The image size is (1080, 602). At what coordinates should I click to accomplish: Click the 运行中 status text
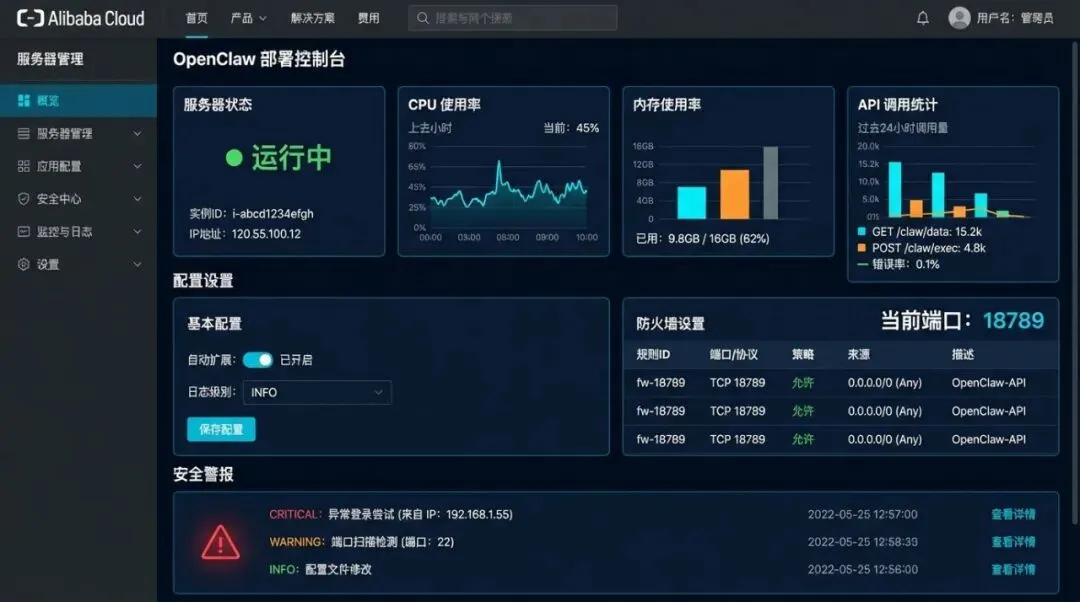(291, 158)
